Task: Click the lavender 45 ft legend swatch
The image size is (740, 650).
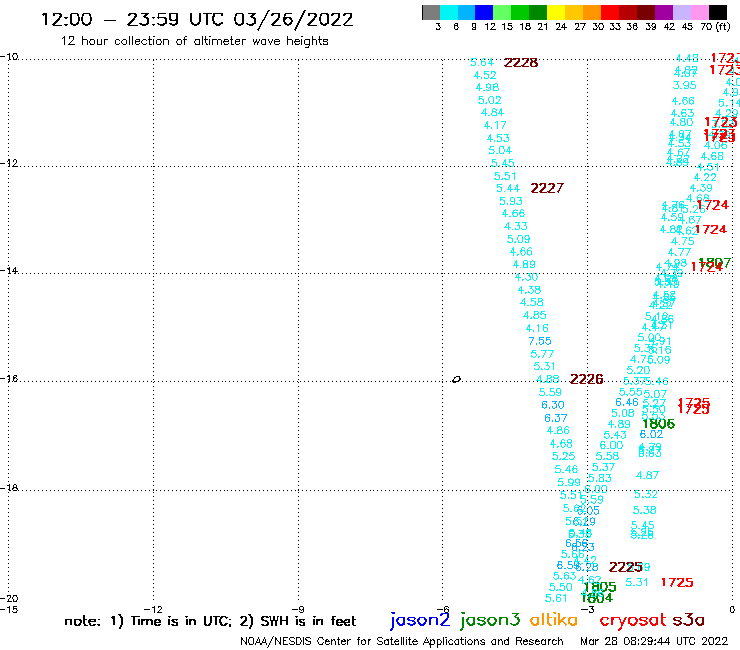Action: (x=682, y=12)
